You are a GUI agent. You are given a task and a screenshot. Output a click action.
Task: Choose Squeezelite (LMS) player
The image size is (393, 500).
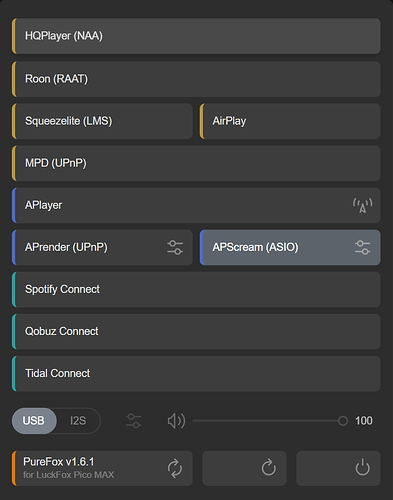[x=102, y=121]
